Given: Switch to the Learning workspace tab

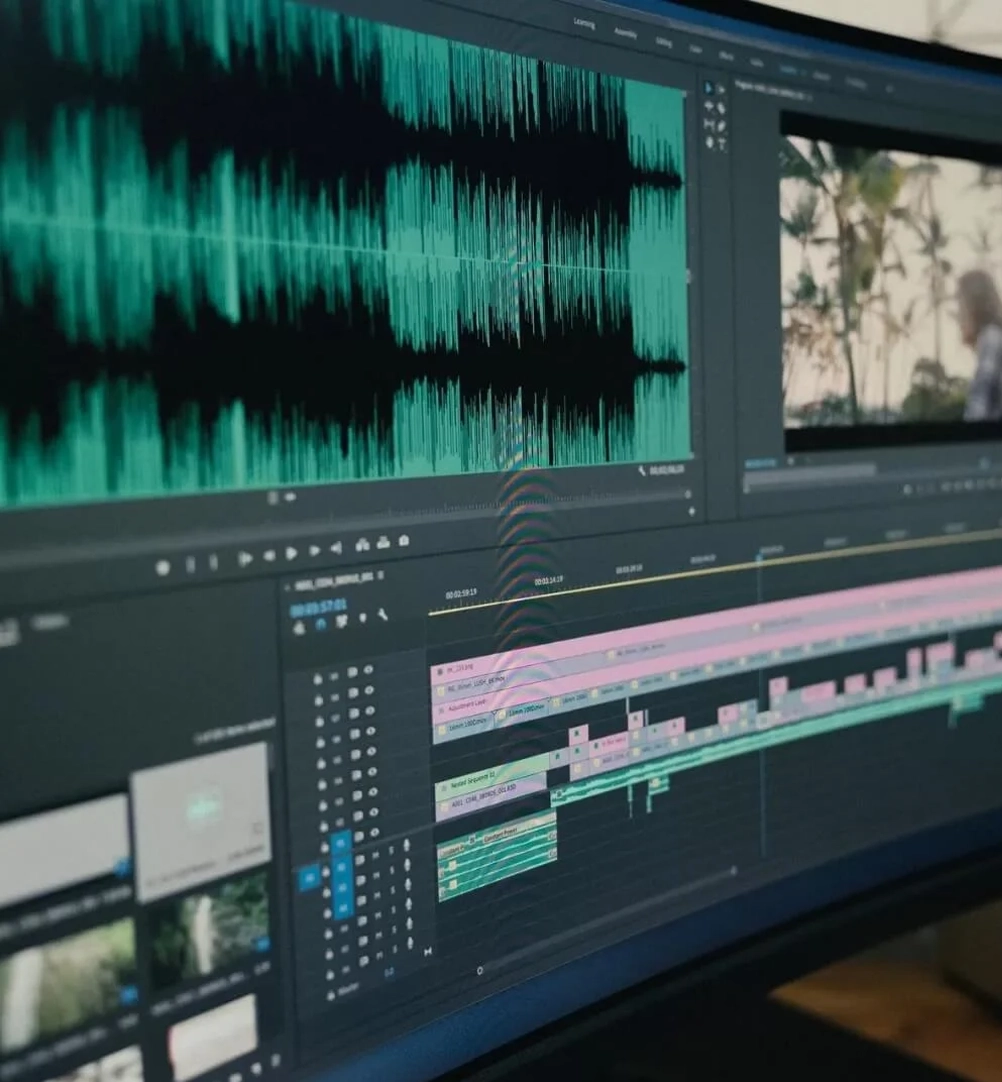Looking at the screenshot, I should click(584, 23).
